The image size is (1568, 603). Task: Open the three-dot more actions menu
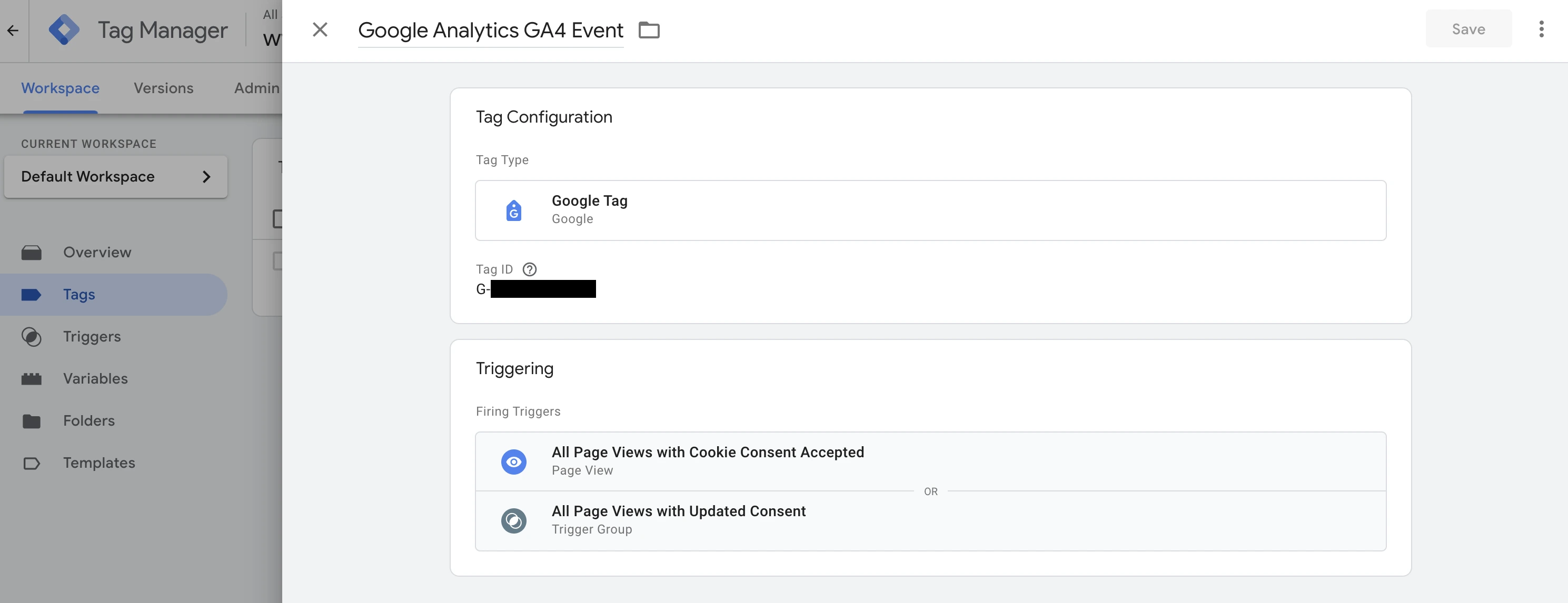click(1541, 29)
